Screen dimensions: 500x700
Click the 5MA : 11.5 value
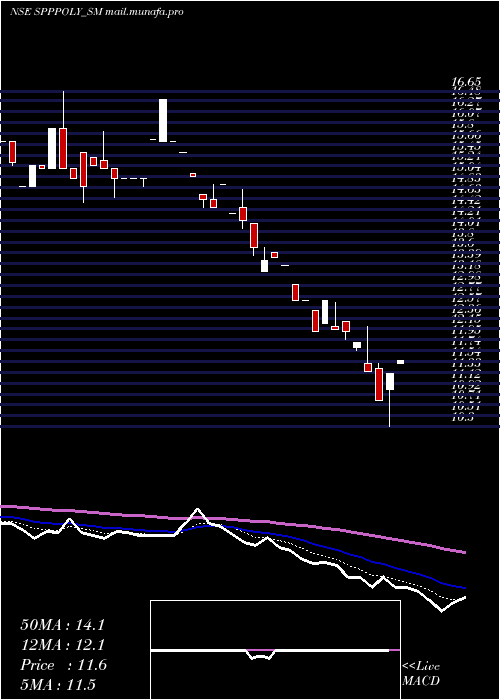click(58, 685)
